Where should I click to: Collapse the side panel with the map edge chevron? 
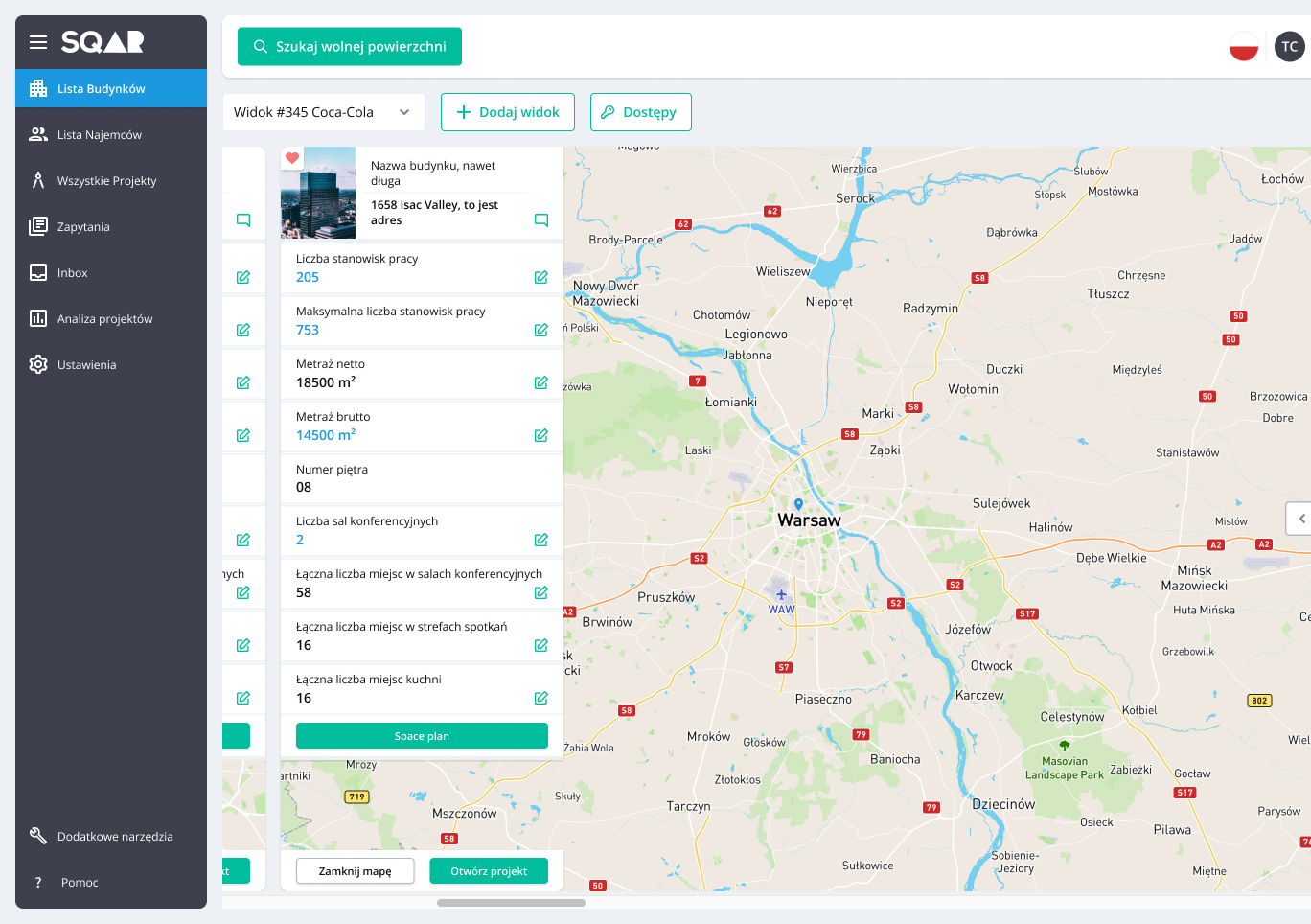(1300, 519)
